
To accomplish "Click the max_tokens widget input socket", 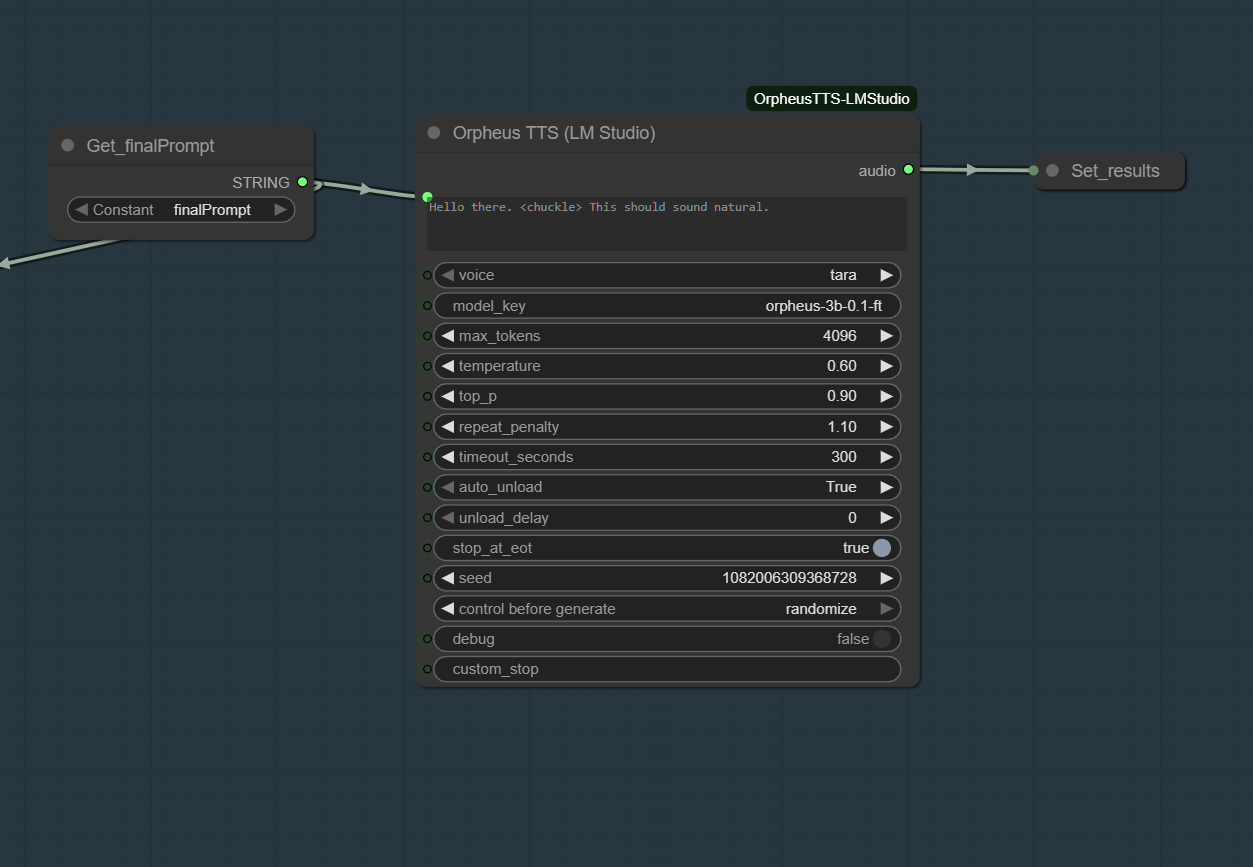I will [427, 336].
